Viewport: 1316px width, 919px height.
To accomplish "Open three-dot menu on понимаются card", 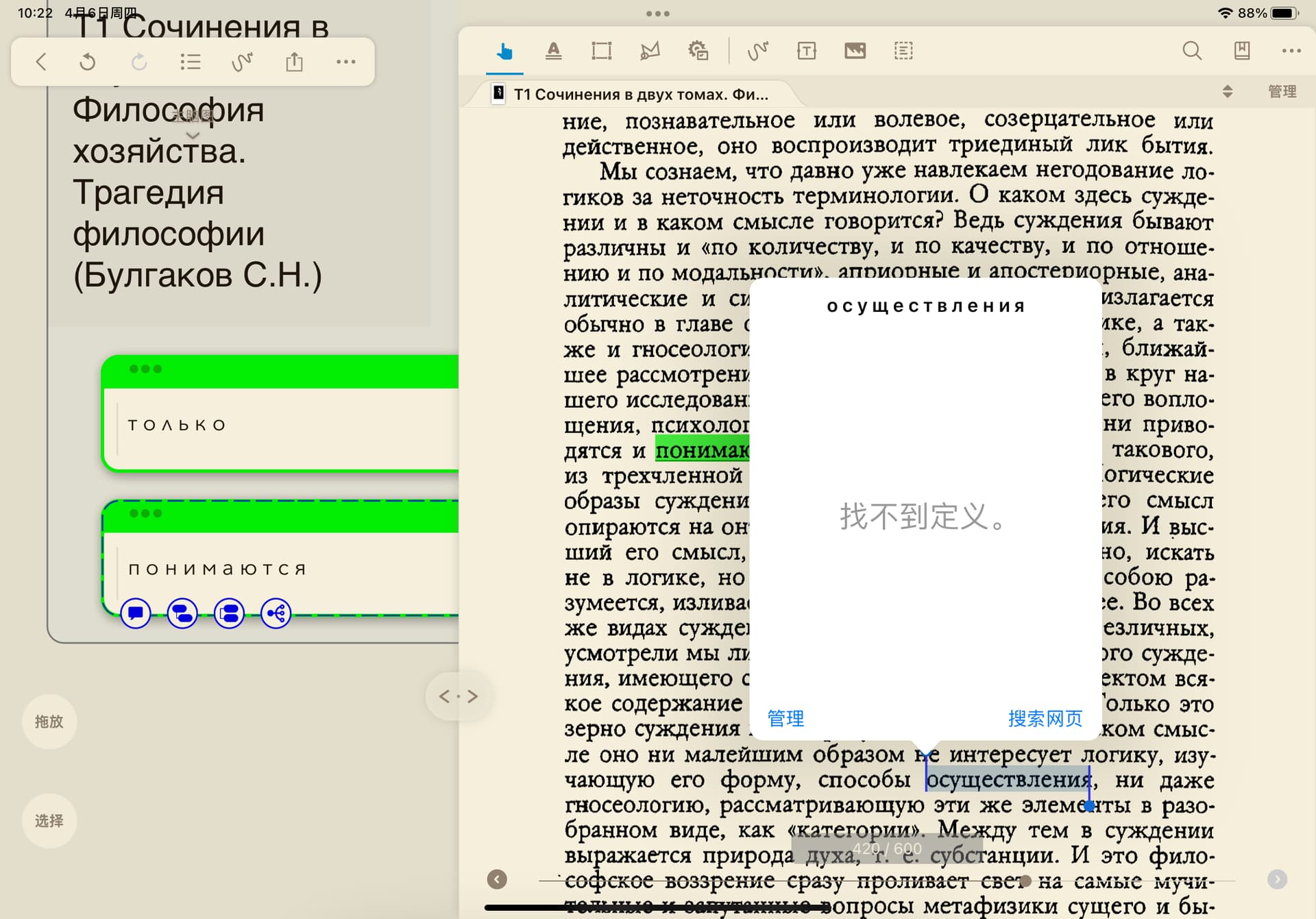I will [145, 513].
